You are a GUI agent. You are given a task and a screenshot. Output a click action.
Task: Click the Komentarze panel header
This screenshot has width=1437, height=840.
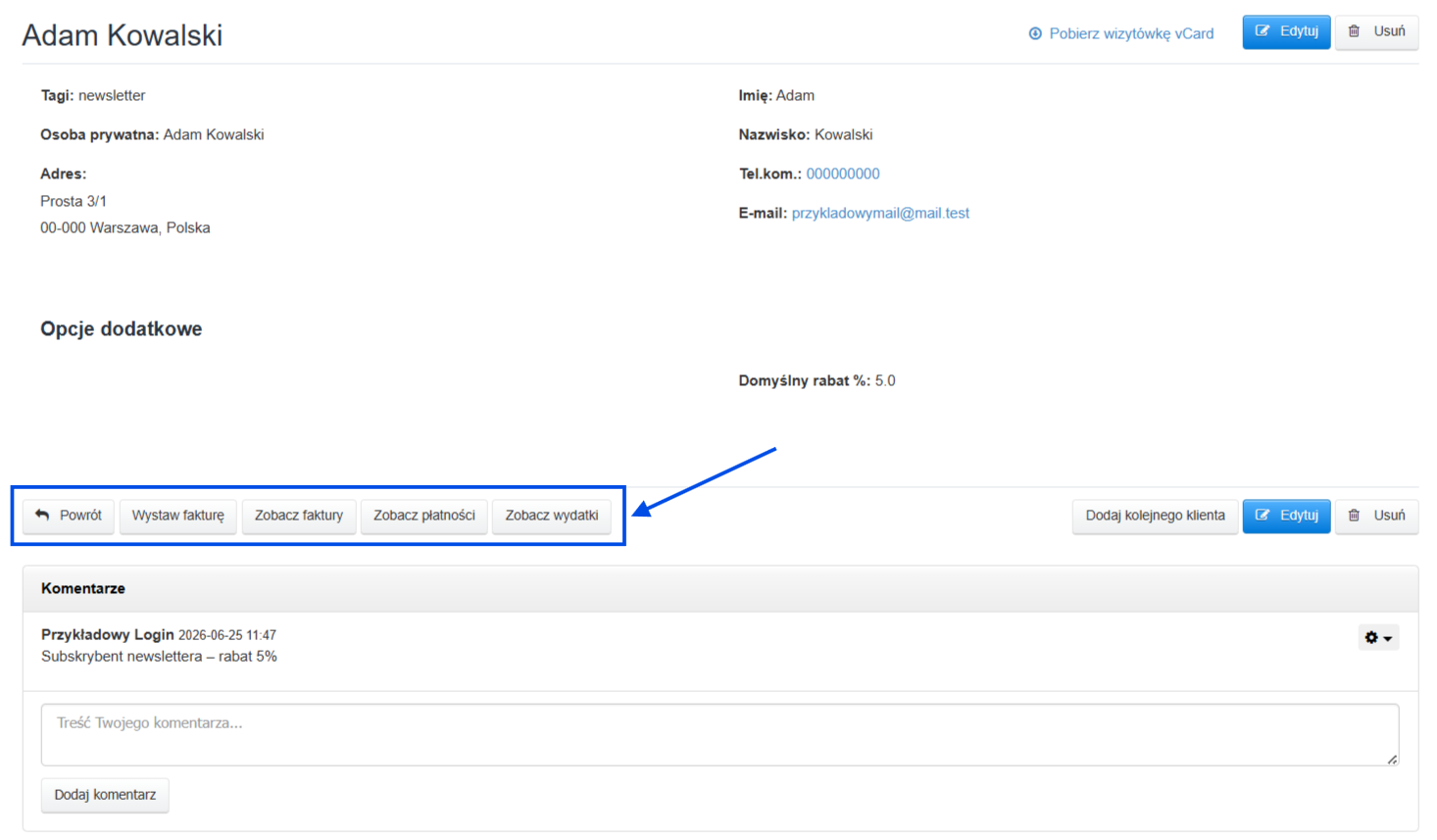click(719, 589)
